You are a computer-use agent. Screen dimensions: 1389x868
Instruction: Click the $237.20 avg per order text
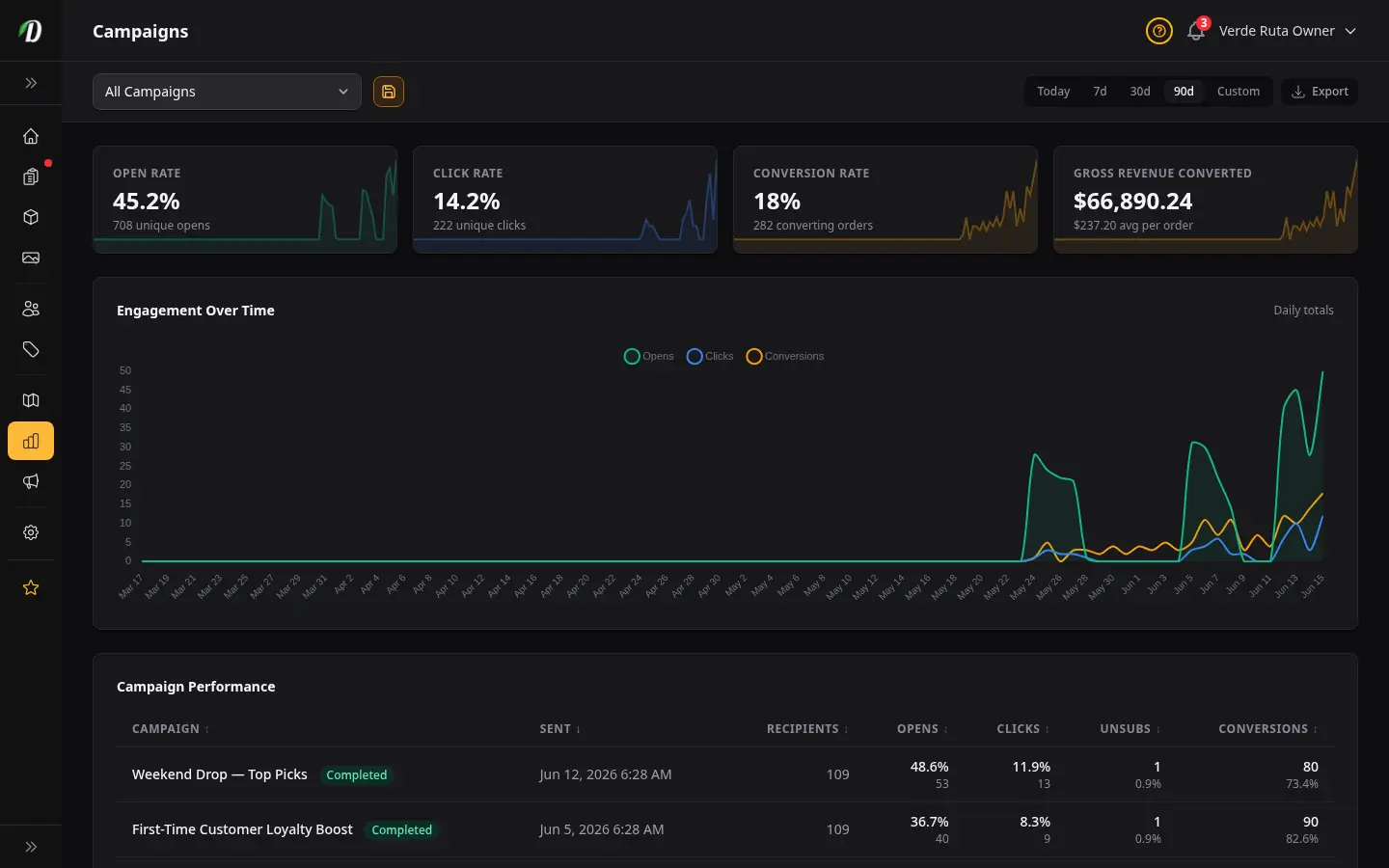point(1133,226)
